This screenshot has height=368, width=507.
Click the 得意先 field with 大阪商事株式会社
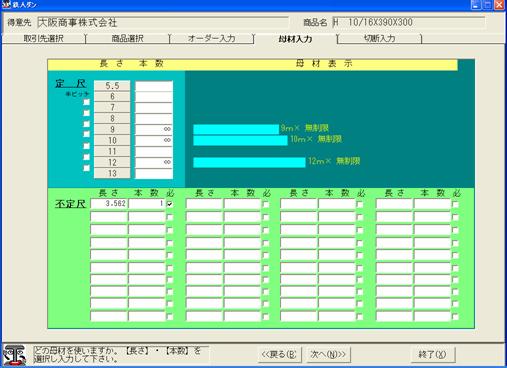tap(163, 23)
